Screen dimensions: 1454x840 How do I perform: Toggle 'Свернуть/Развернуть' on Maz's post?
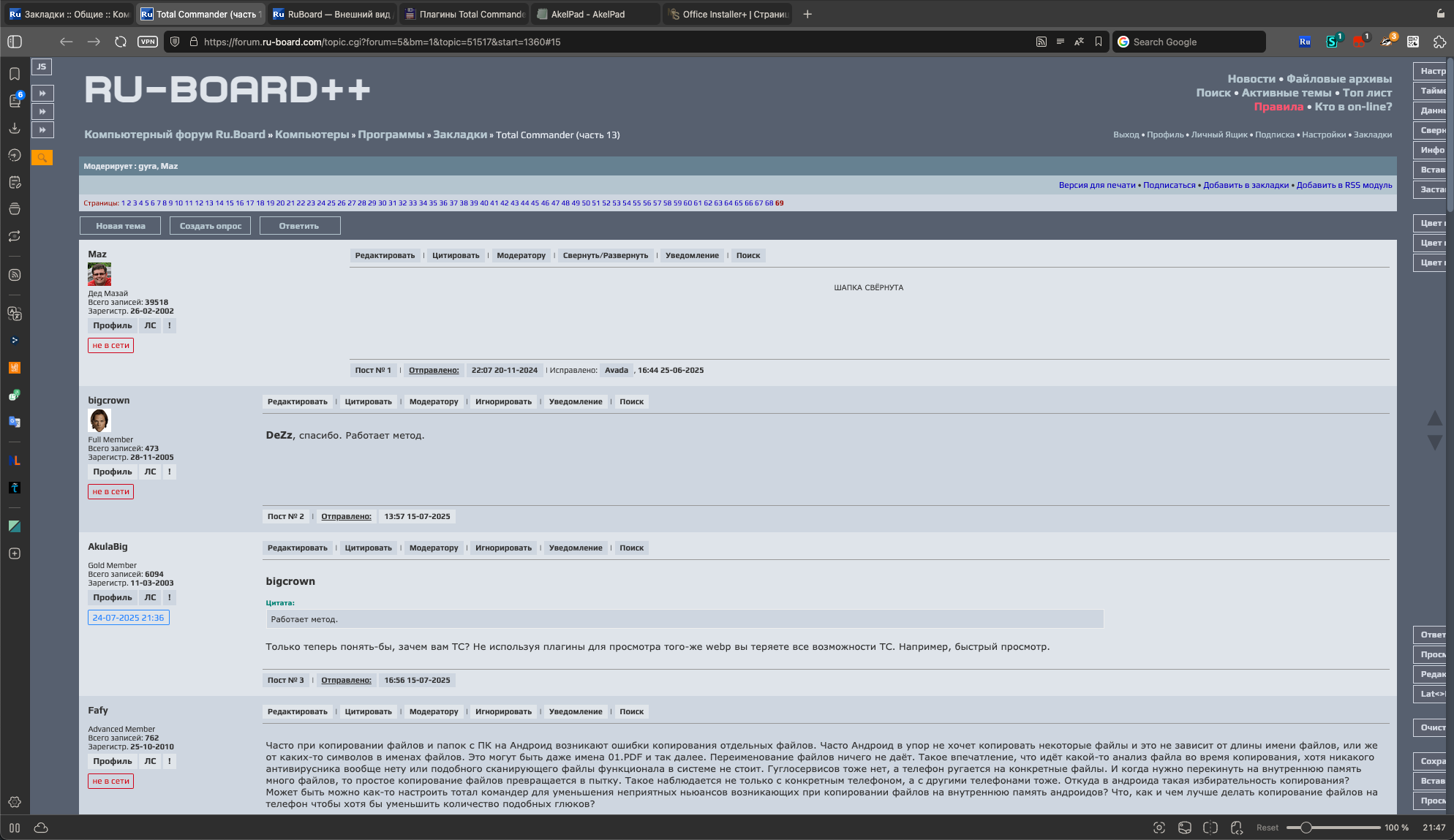coord(605,255)
